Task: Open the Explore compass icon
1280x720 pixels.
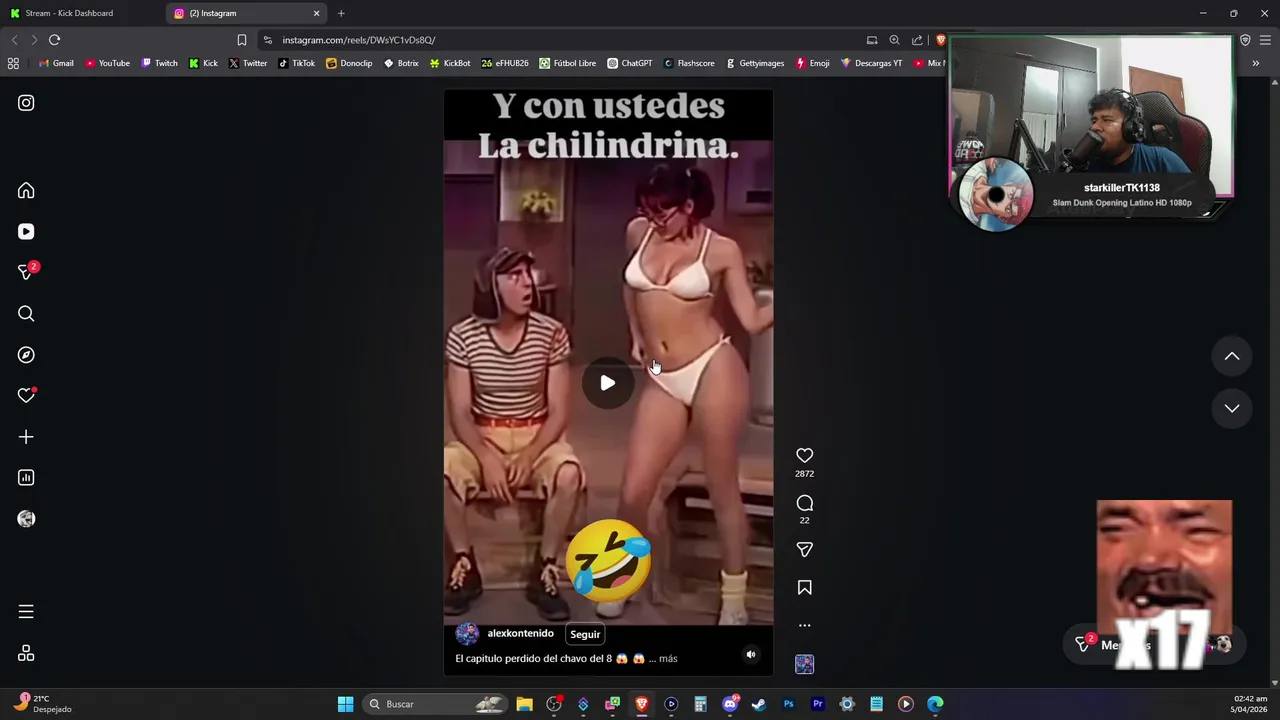Action: (x=26, y=355)
